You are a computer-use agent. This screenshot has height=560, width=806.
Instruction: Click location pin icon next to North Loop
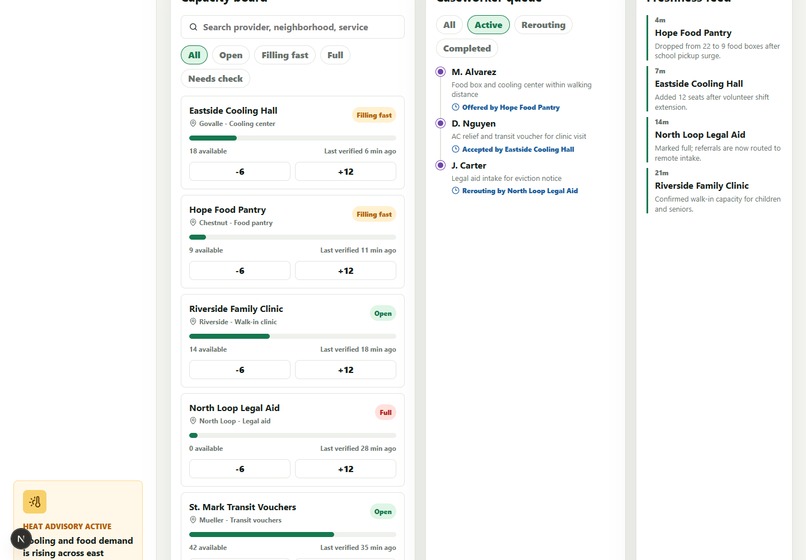point(193,421)
